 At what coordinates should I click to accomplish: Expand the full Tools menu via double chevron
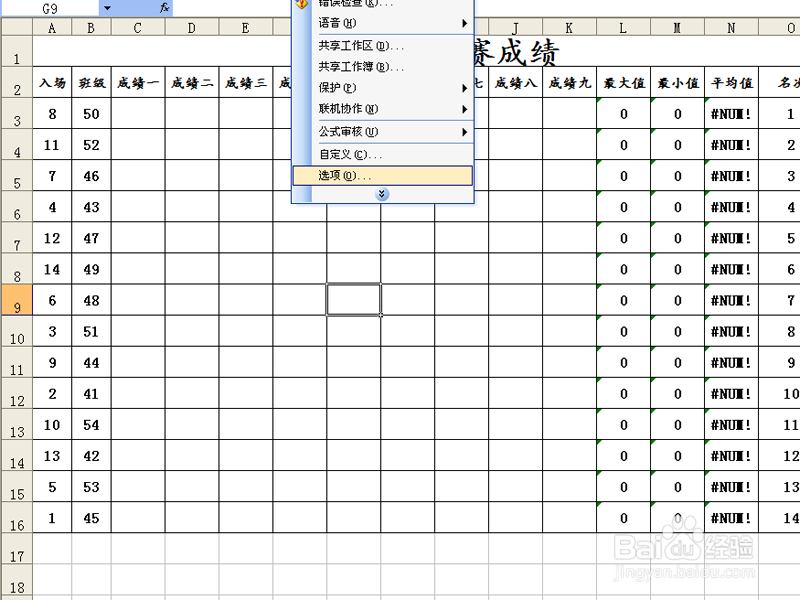pyautogui.click(x=382, y=194)
